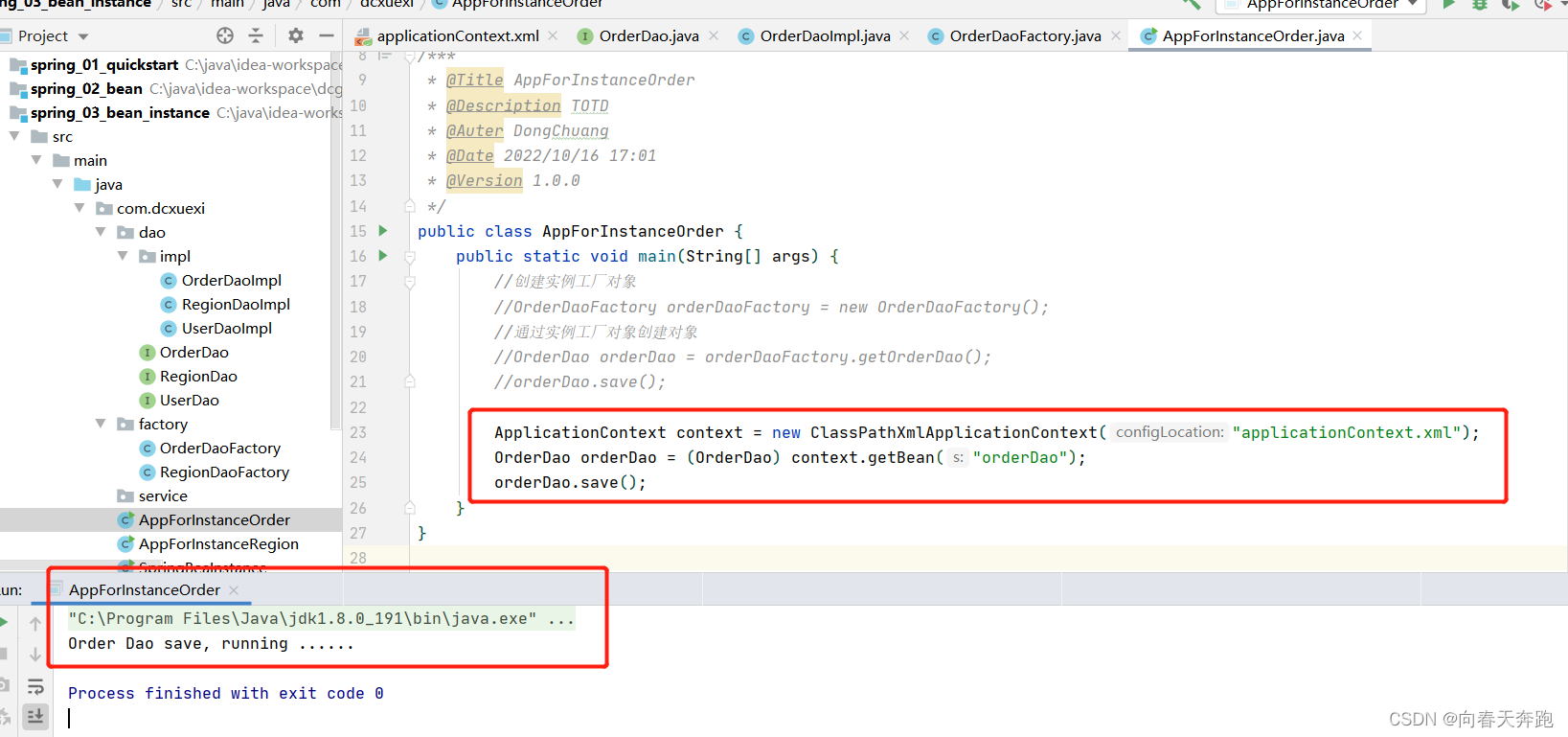Click the up stack trace arrow in console
Image resolution: width=1568 pixels, height=737 pixels.
click(x=35, y=624)
